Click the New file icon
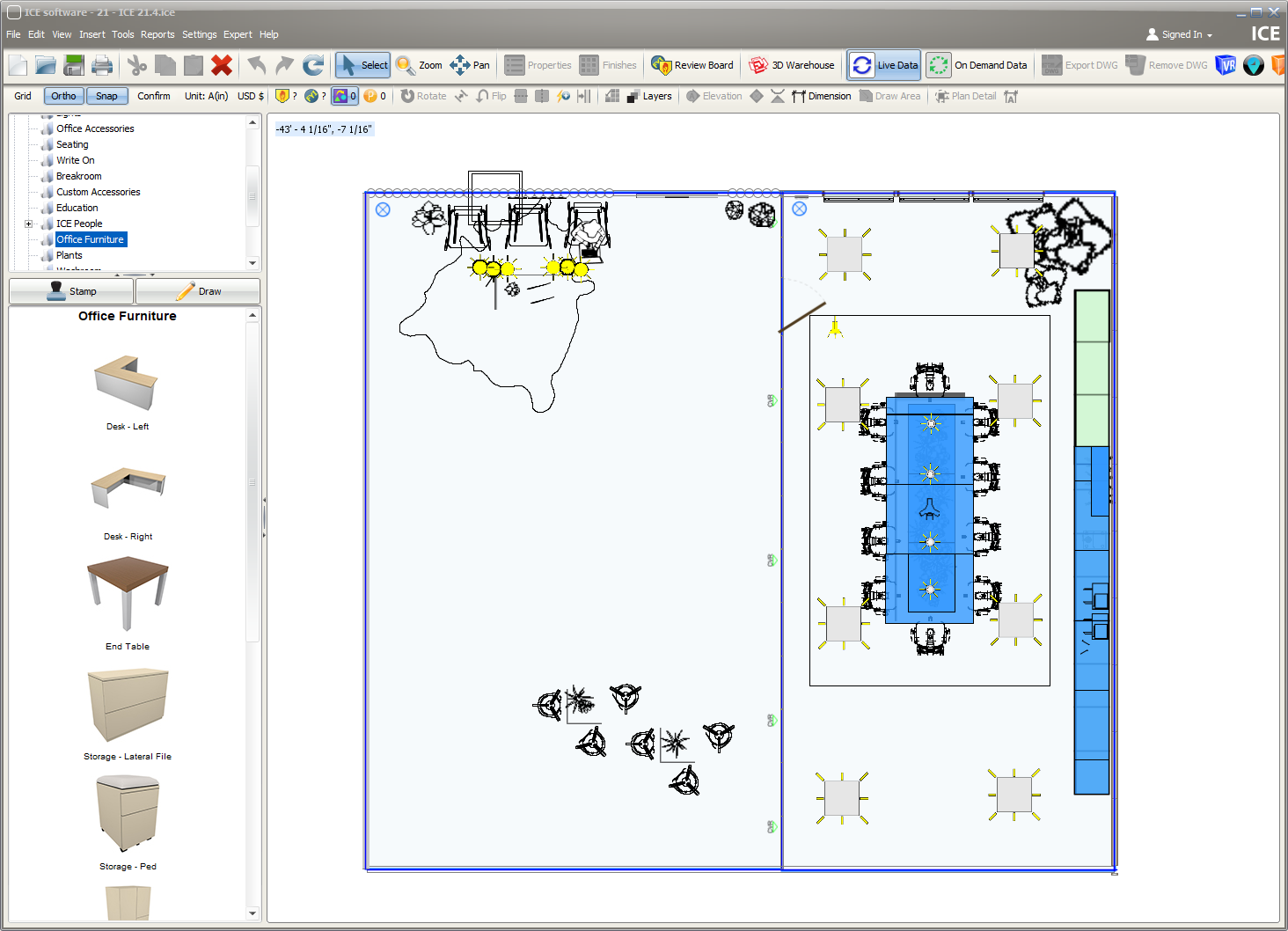Screen dimensions: 1288x931 coord(18,65)
